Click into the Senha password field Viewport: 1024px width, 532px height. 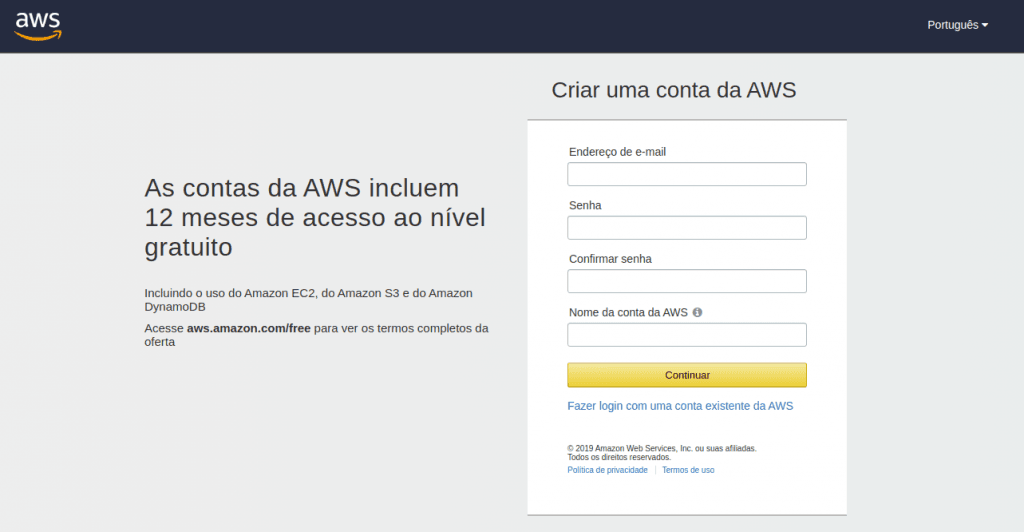point(686,228)
